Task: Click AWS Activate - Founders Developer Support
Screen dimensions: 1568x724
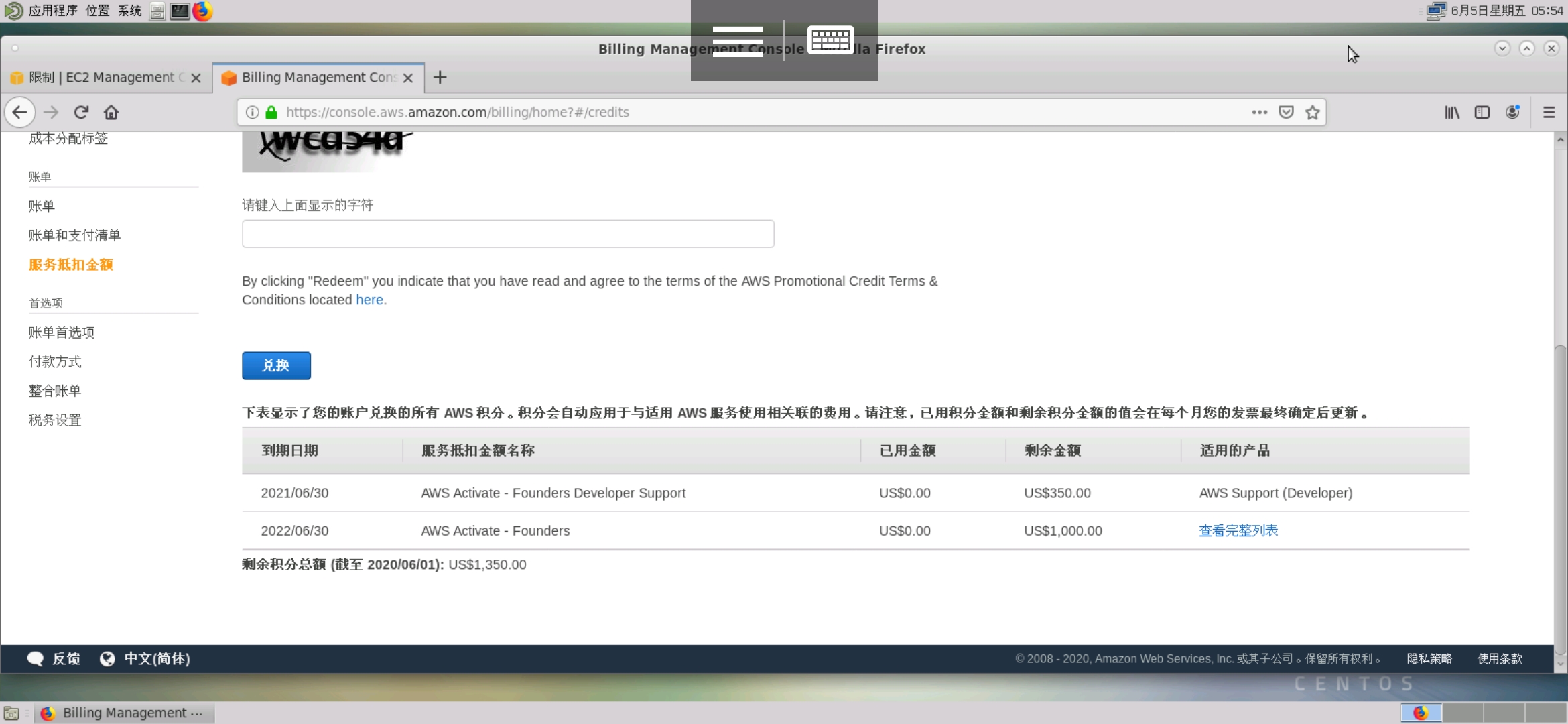Action: (553, 493)
